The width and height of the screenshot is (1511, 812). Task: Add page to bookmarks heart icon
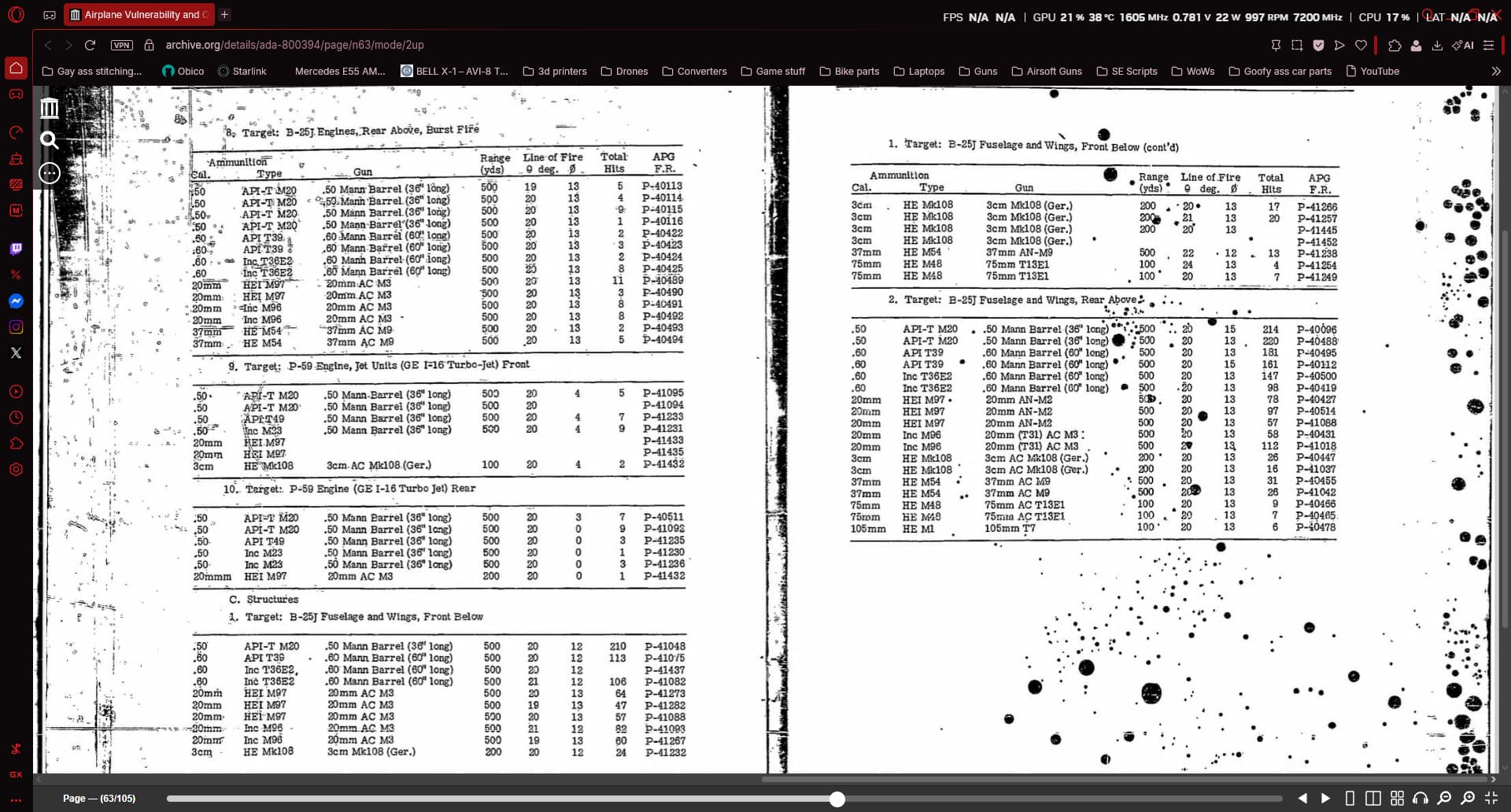[1361, 46]
